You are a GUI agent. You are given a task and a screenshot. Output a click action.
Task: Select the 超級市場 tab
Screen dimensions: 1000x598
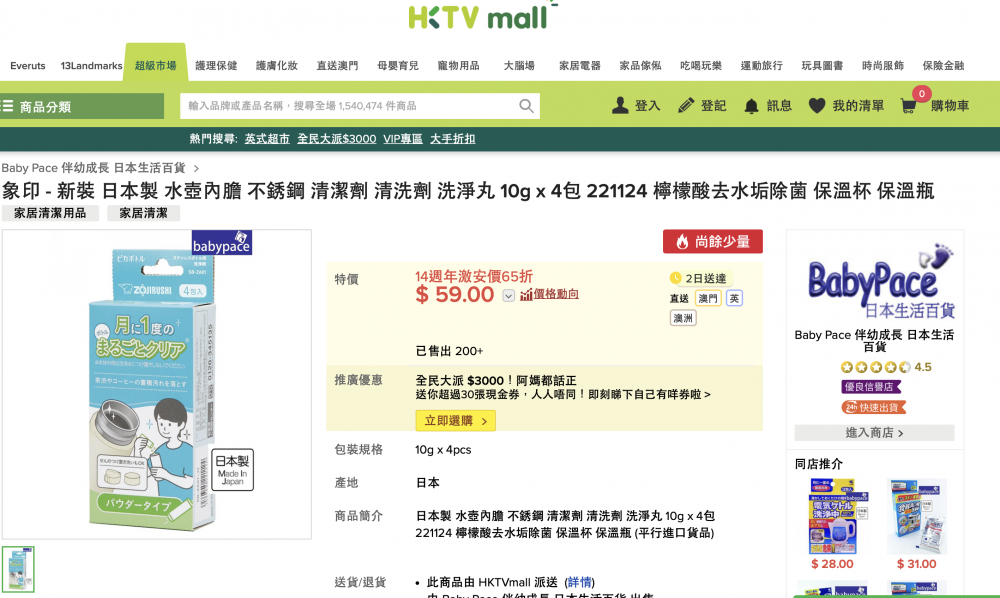[x=156, y=65]
